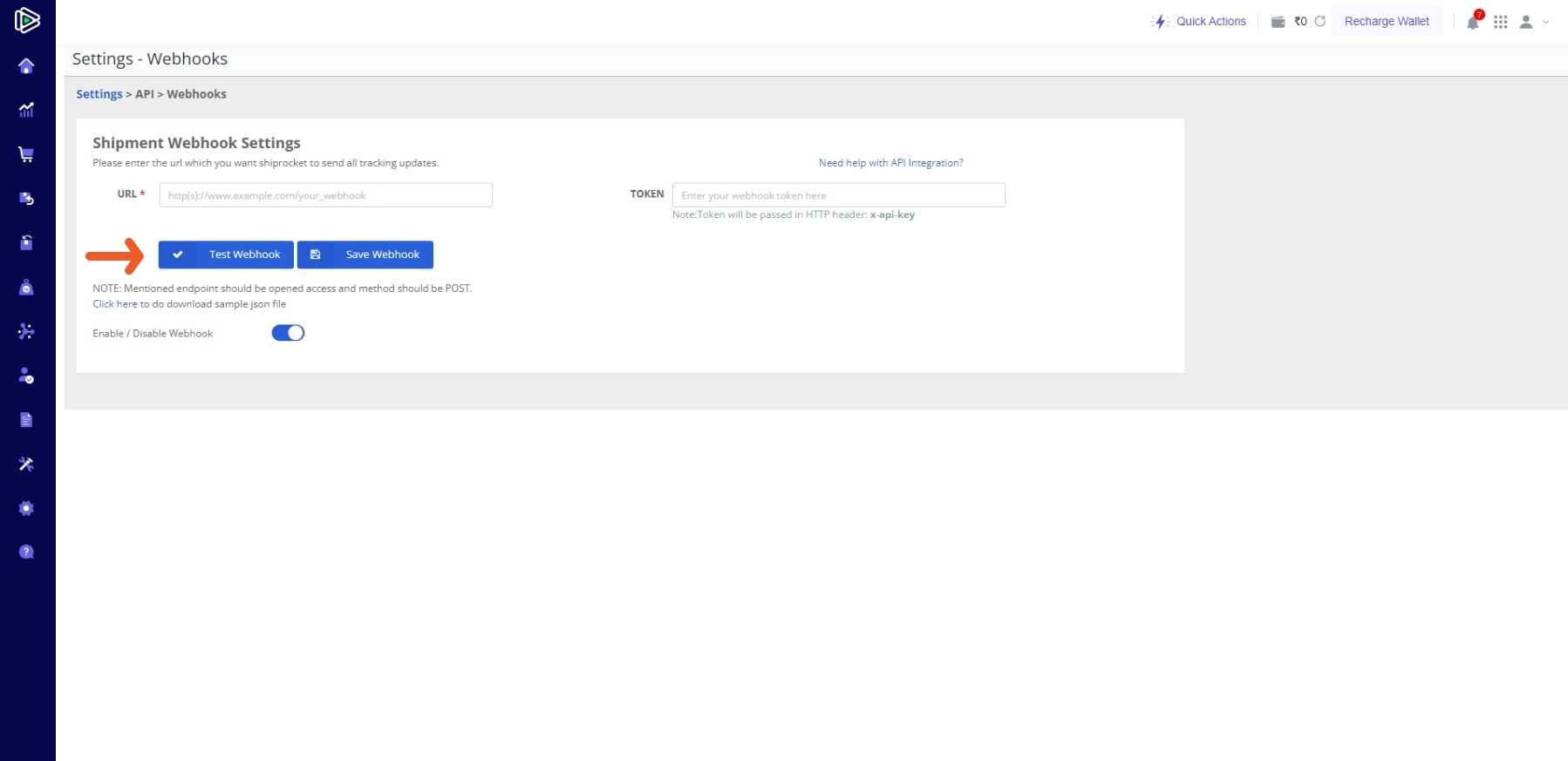
Task: Click the wallet icon in the header
Action: tap(1278, 22)
